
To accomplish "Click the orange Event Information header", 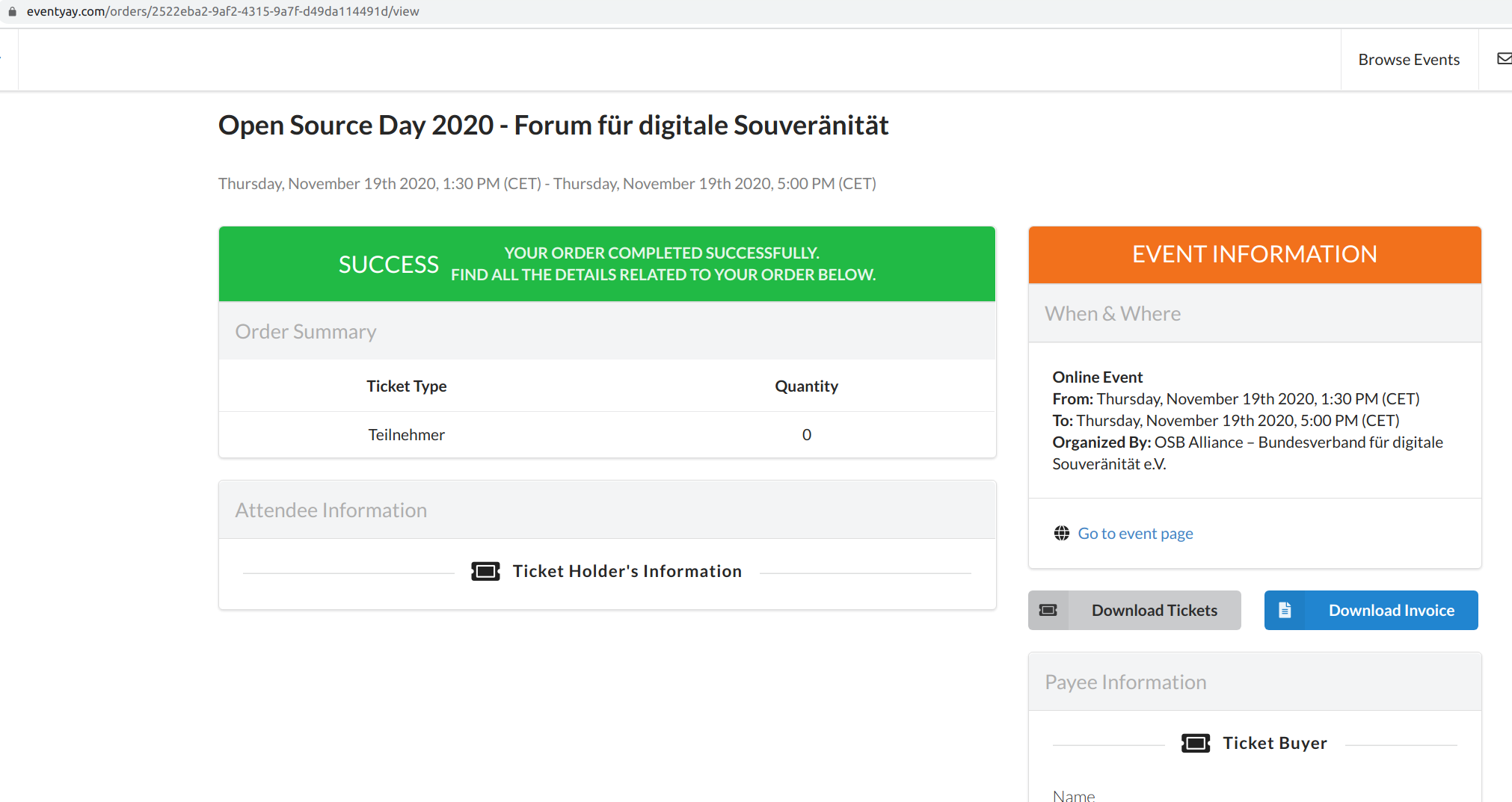I will (x=1254, y=254).
